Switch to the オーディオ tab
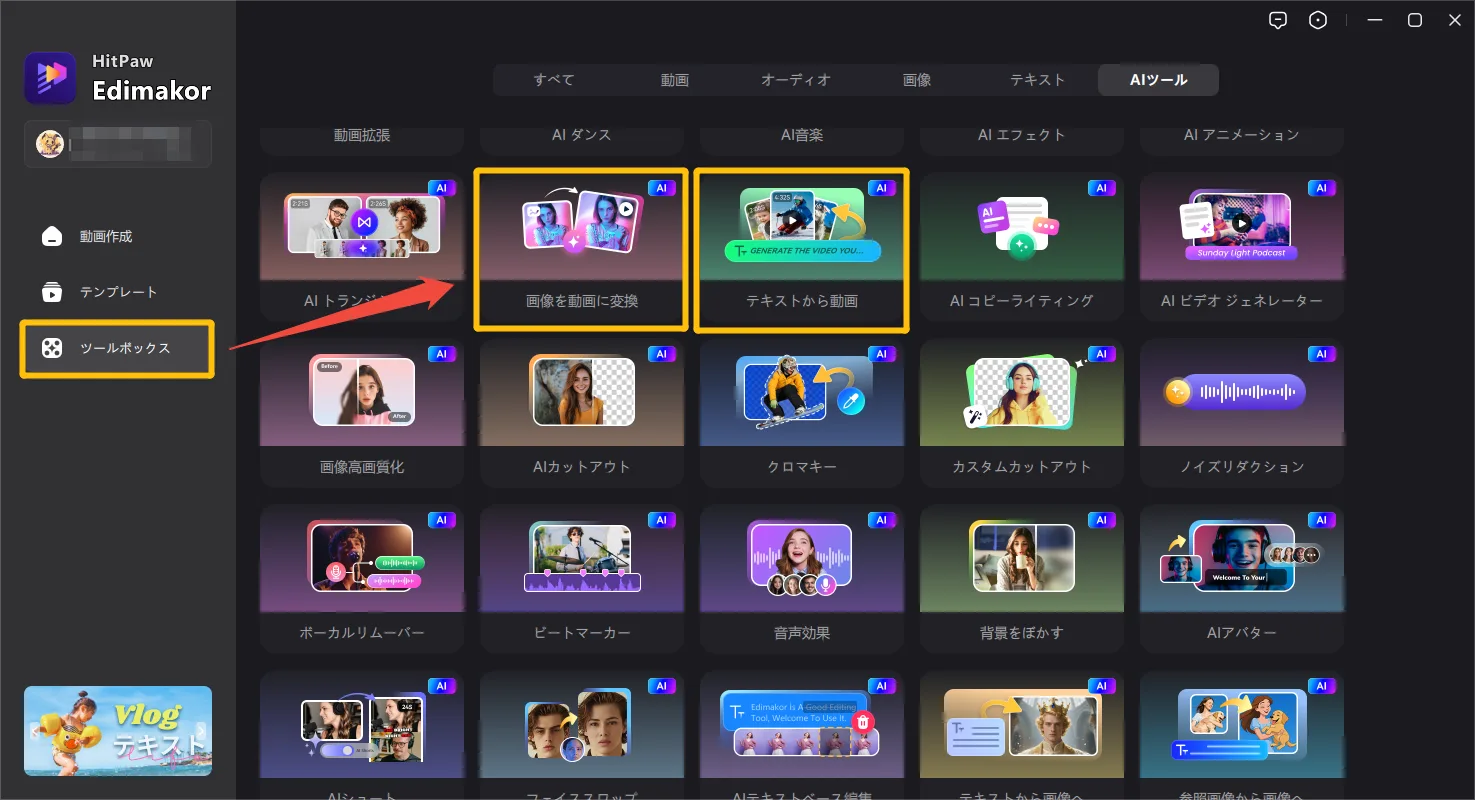1475x800 pixels. [796, 80]
